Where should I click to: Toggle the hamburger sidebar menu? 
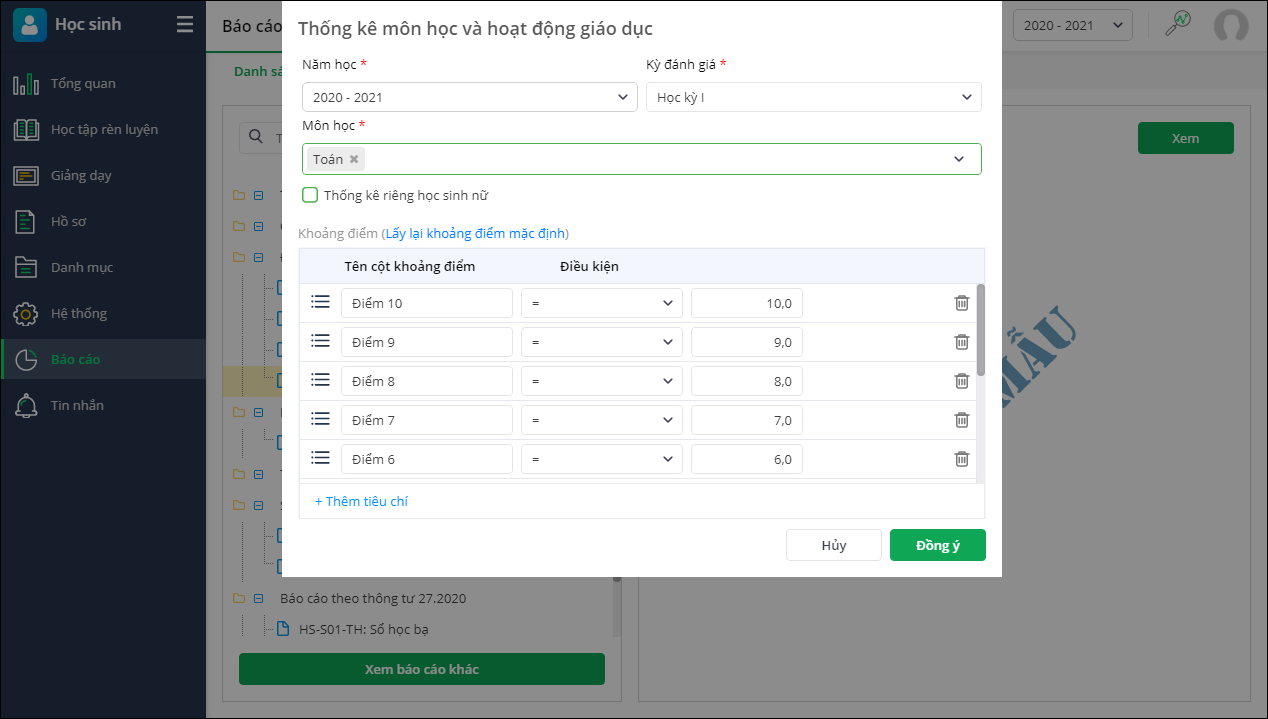pos(185,25)
